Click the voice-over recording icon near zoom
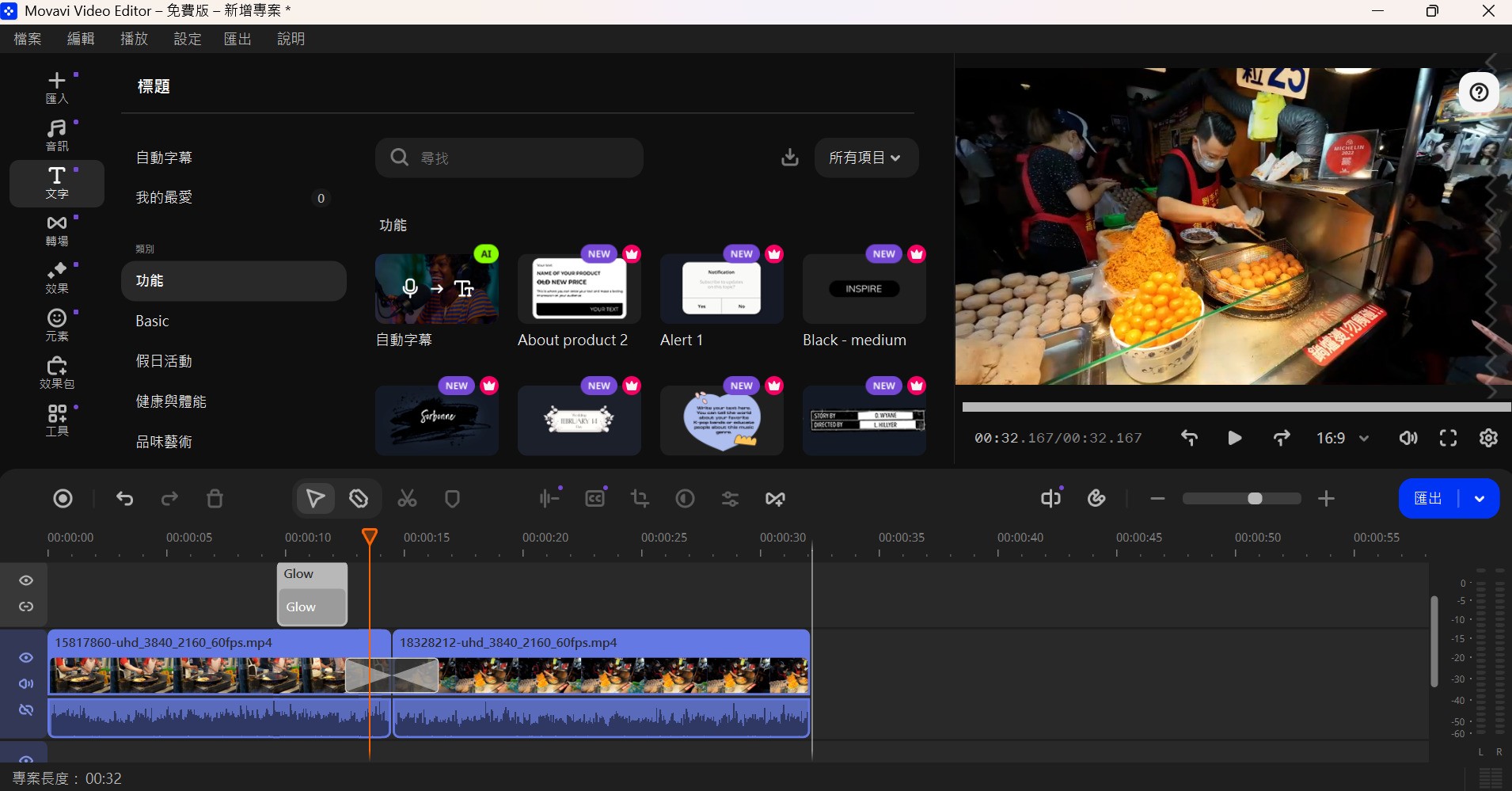Screen dimensions: 1512x791 pos(1050,498)
